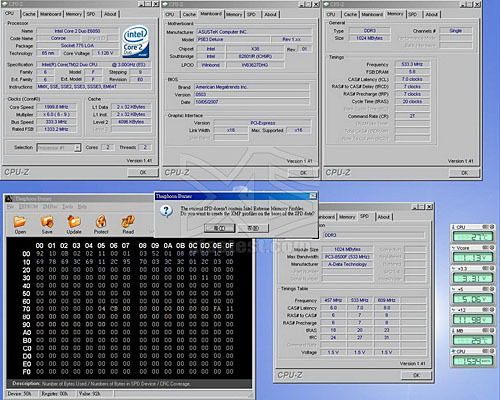Click the round button on the MB gadget header
This screenshot has width=500, height=400.
click(x=492, y=330)
